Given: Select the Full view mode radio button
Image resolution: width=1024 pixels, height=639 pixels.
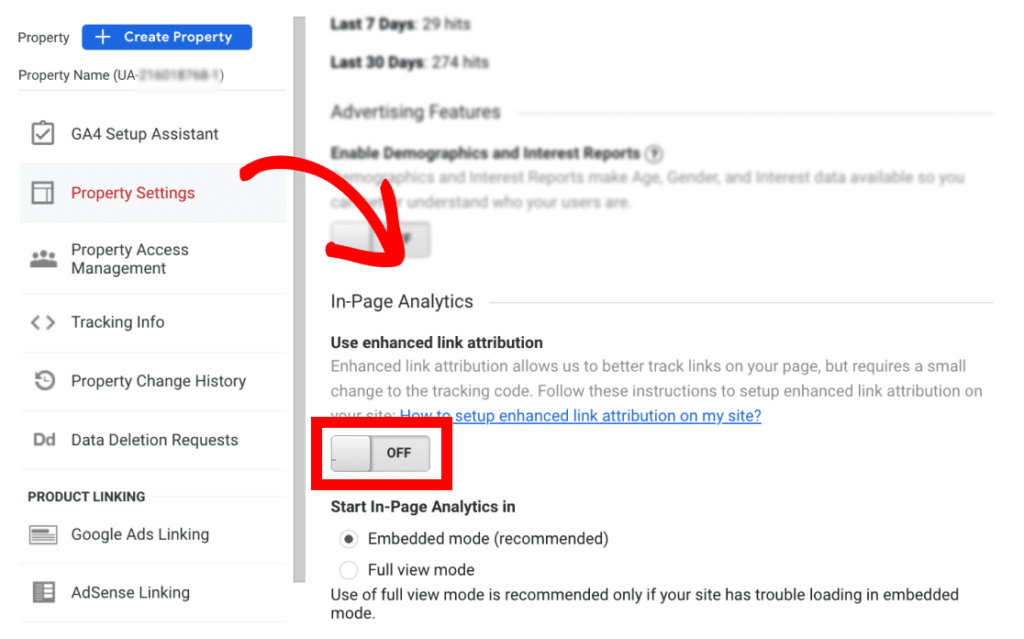Looking at the screenshot, I should point(348,570).
